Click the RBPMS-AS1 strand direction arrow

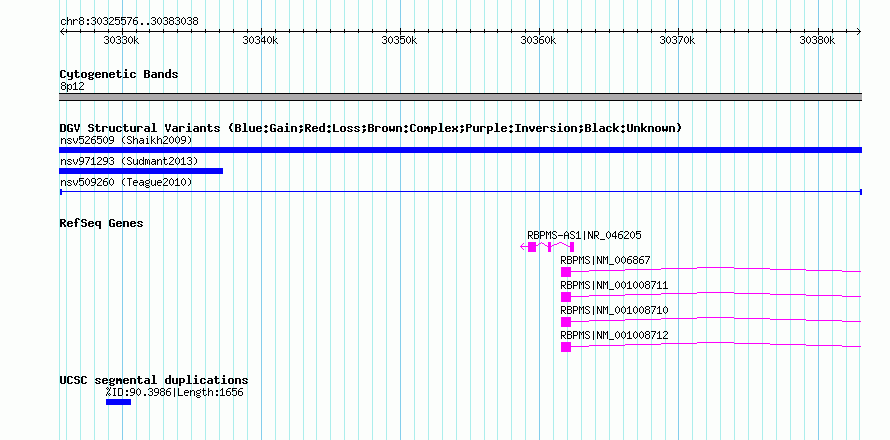523,247
